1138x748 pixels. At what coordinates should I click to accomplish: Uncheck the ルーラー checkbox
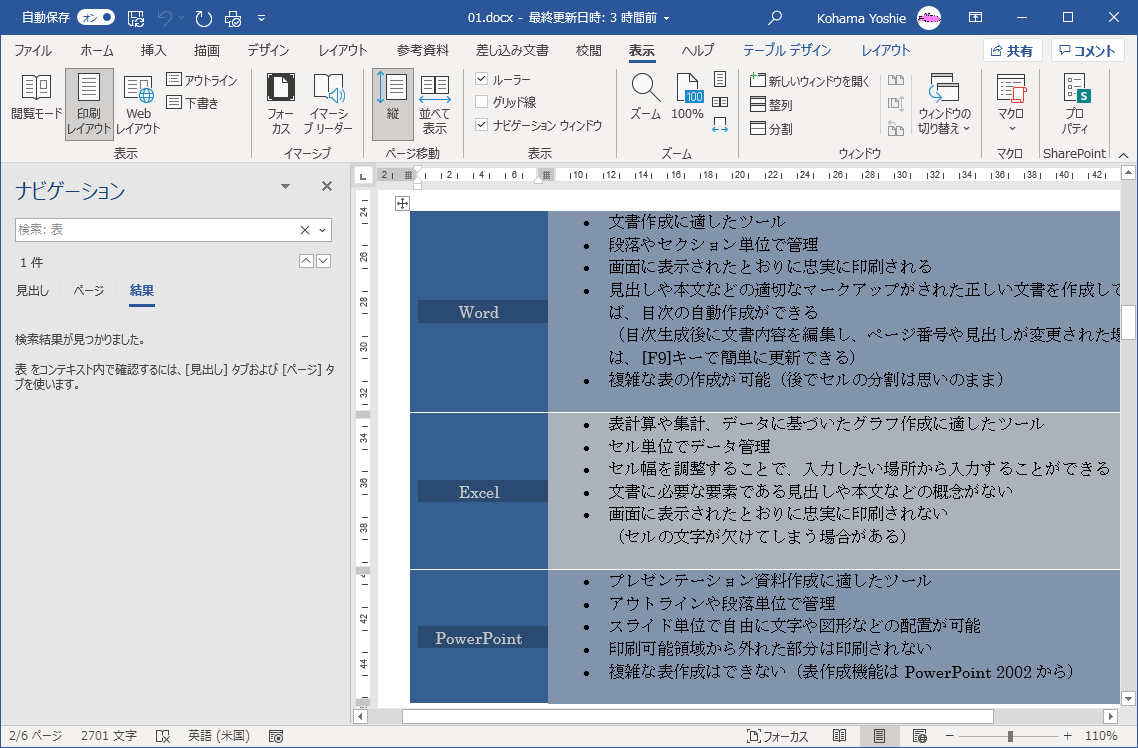[x=482, y=79]
